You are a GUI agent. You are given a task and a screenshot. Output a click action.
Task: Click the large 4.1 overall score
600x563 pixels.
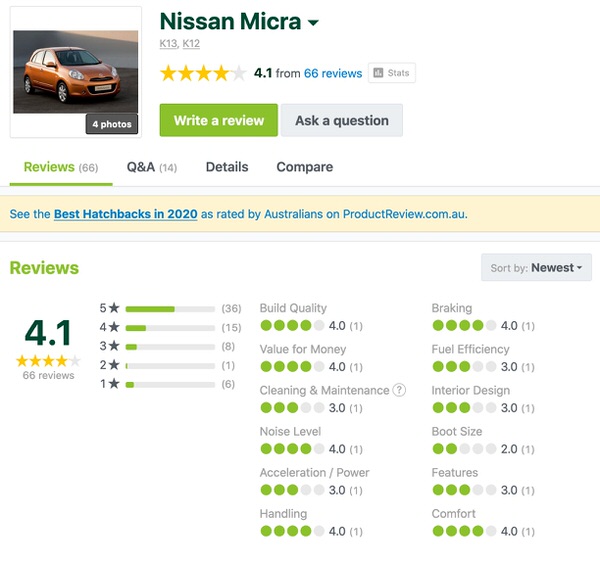[x=48, y=333]
